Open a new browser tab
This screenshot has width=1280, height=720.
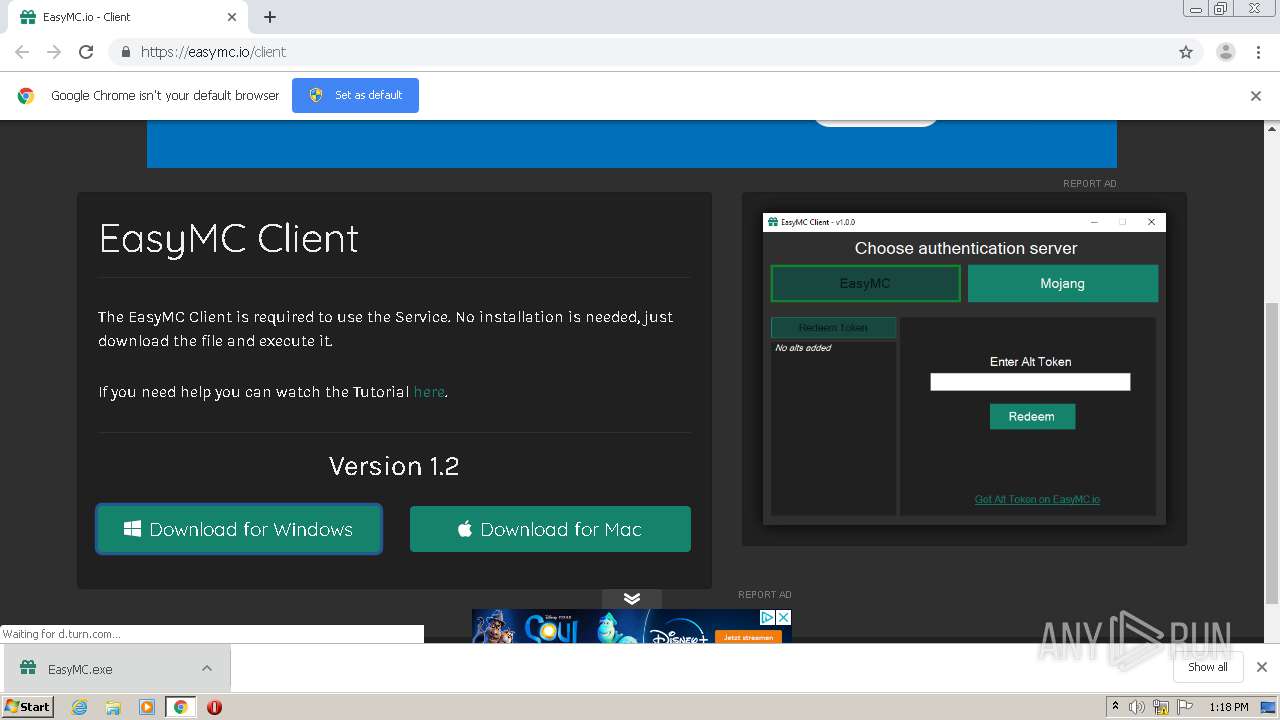tap(270, 17)
